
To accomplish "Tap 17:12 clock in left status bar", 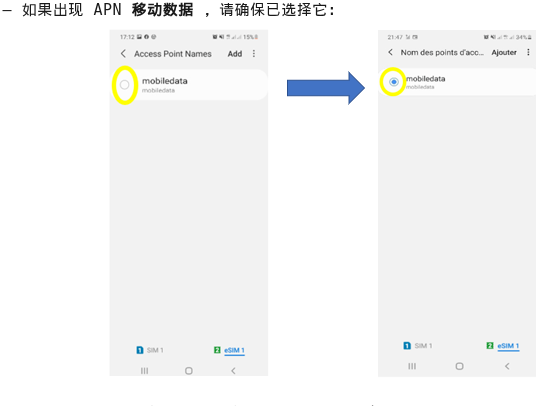I will (127, 37).
